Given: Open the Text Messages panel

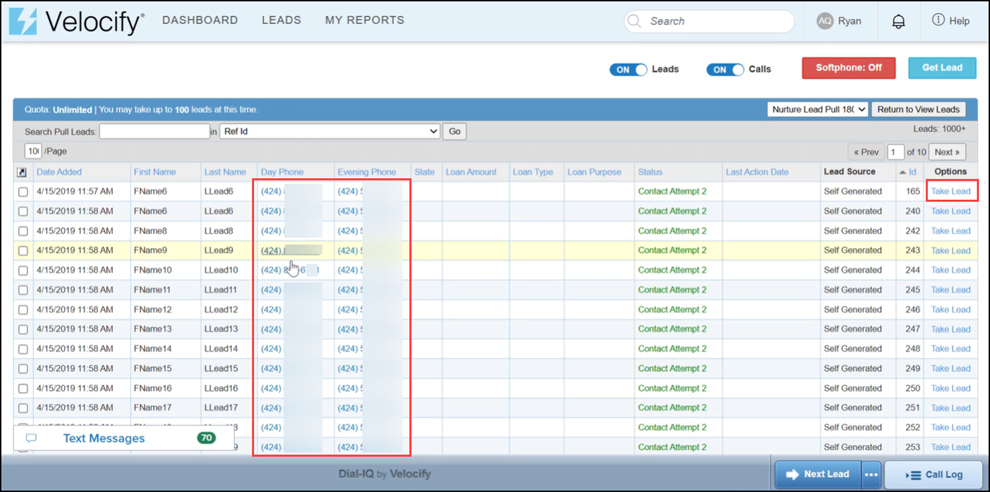Looking at the screenshot, I should coord(123,438).
